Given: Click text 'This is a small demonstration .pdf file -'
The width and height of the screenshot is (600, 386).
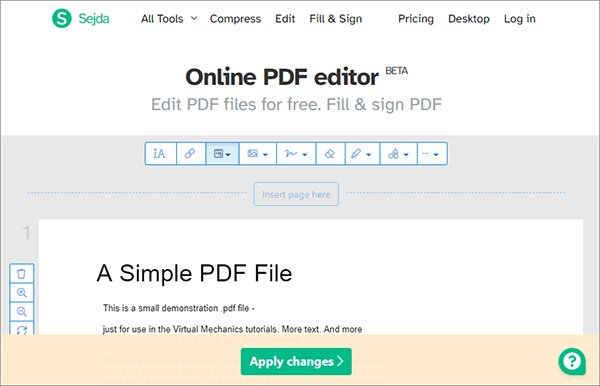Looking at the screenshot, I should pyautogui.click(x=179, y=308).
